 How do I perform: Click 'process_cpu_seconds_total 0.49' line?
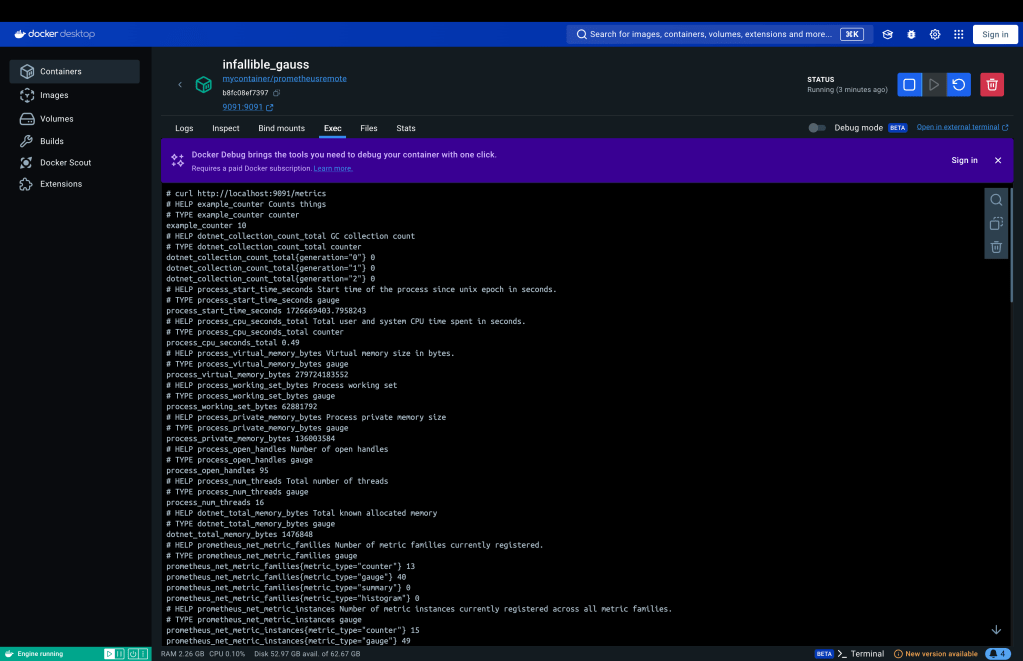233,343
